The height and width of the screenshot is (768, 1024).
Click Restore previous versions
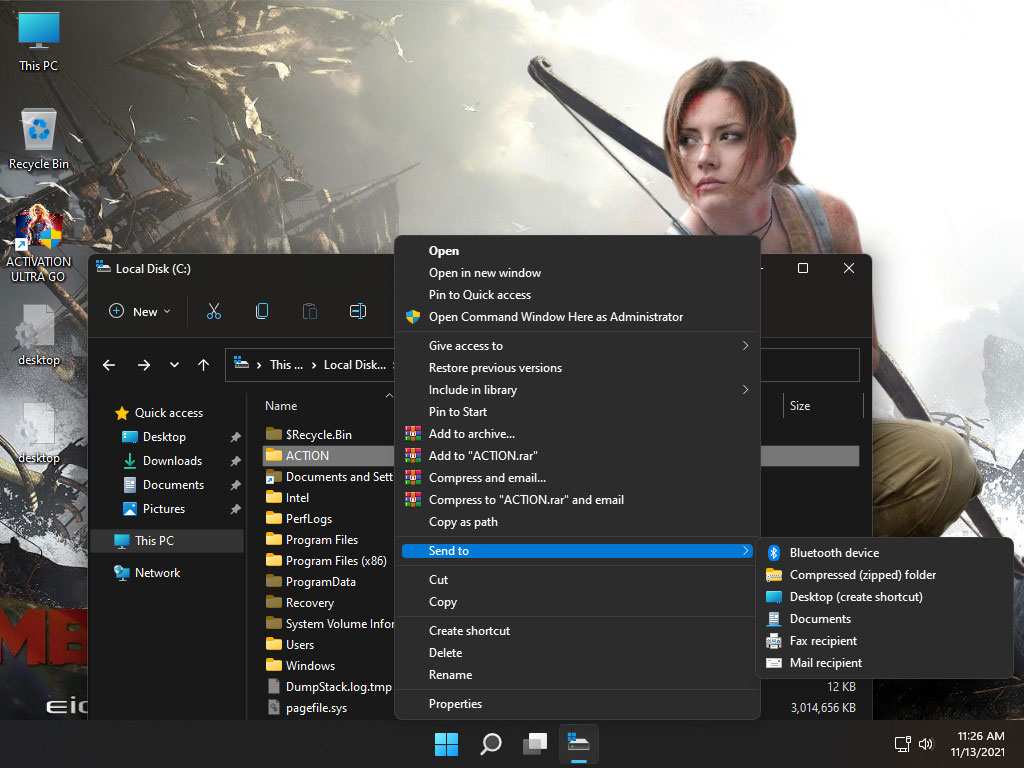click(577, 368)
